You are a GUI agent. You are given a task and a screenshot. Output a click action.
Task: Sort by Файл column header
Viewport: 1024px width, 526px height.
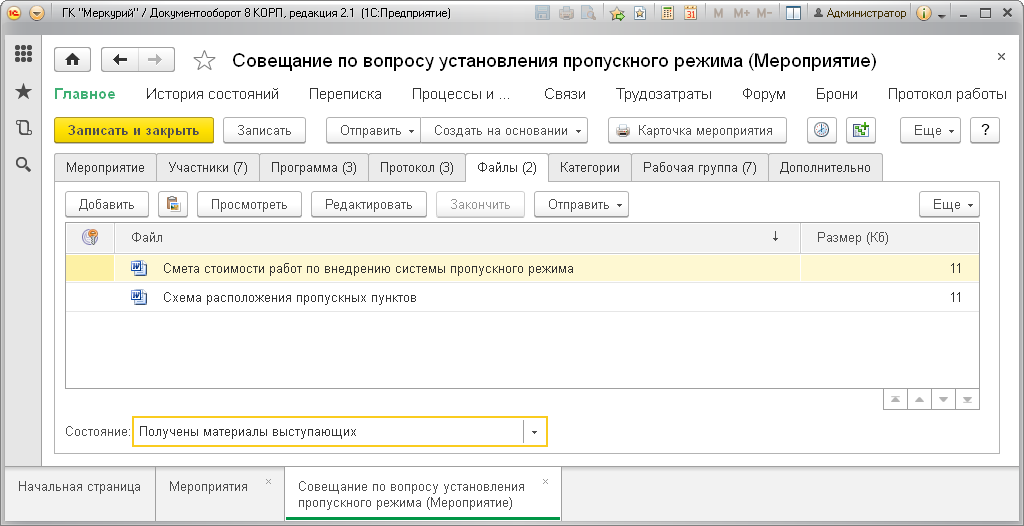(x=457, y=238)
